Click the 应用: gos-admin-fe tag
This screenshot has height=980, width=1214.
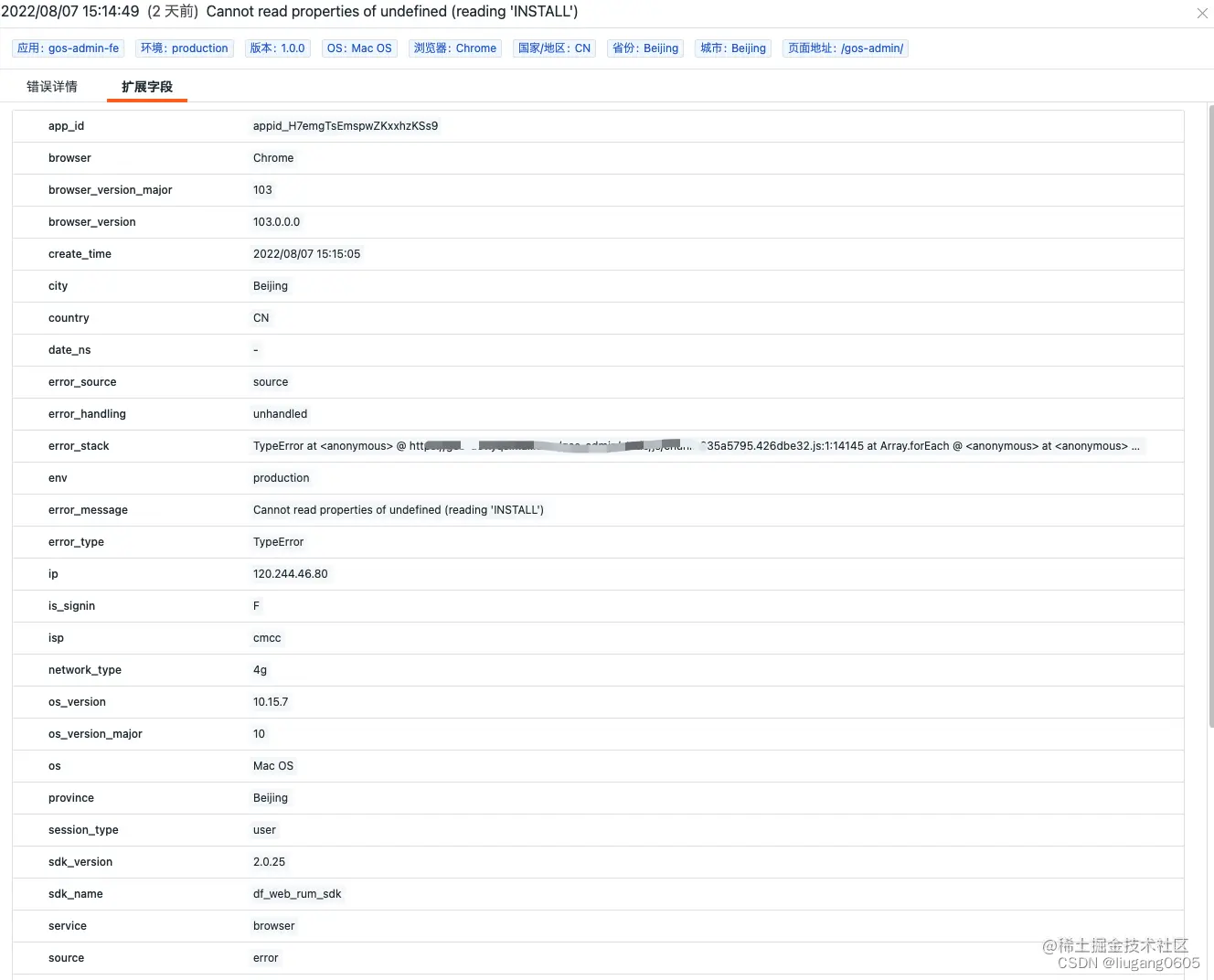pyautogui.click(x=69, y=48)
